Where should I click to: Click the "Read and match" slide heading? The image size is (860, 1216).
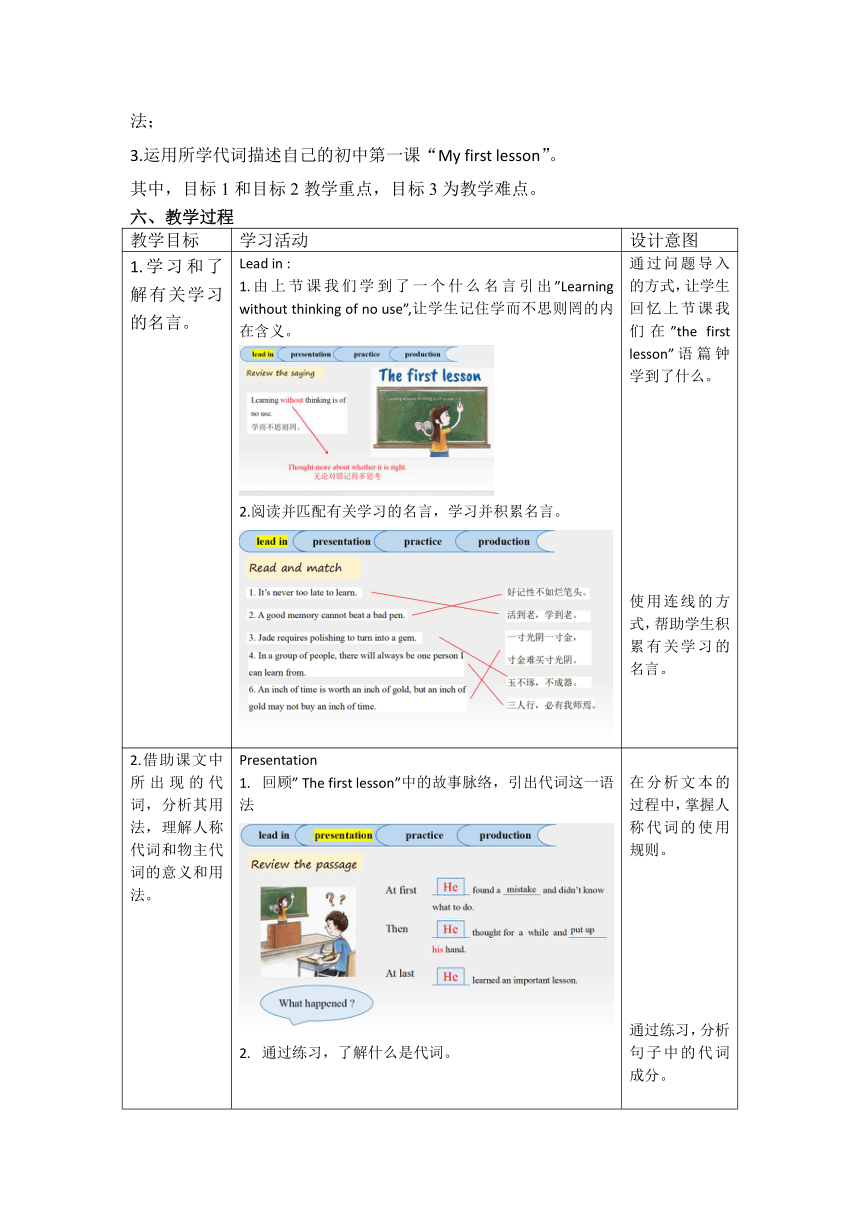pyautogui.click(x=296, y=568)
